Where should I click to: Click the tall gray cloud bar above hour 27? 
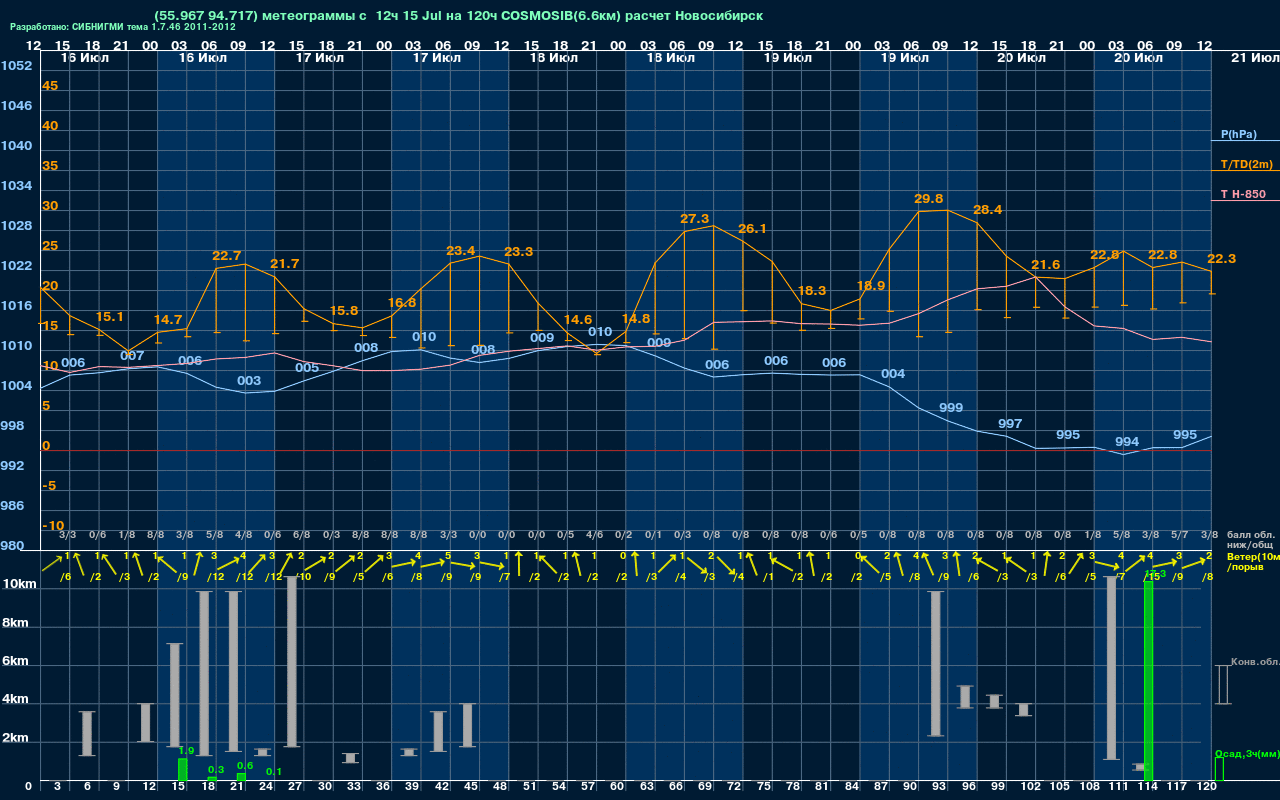[x=292, y=662]
